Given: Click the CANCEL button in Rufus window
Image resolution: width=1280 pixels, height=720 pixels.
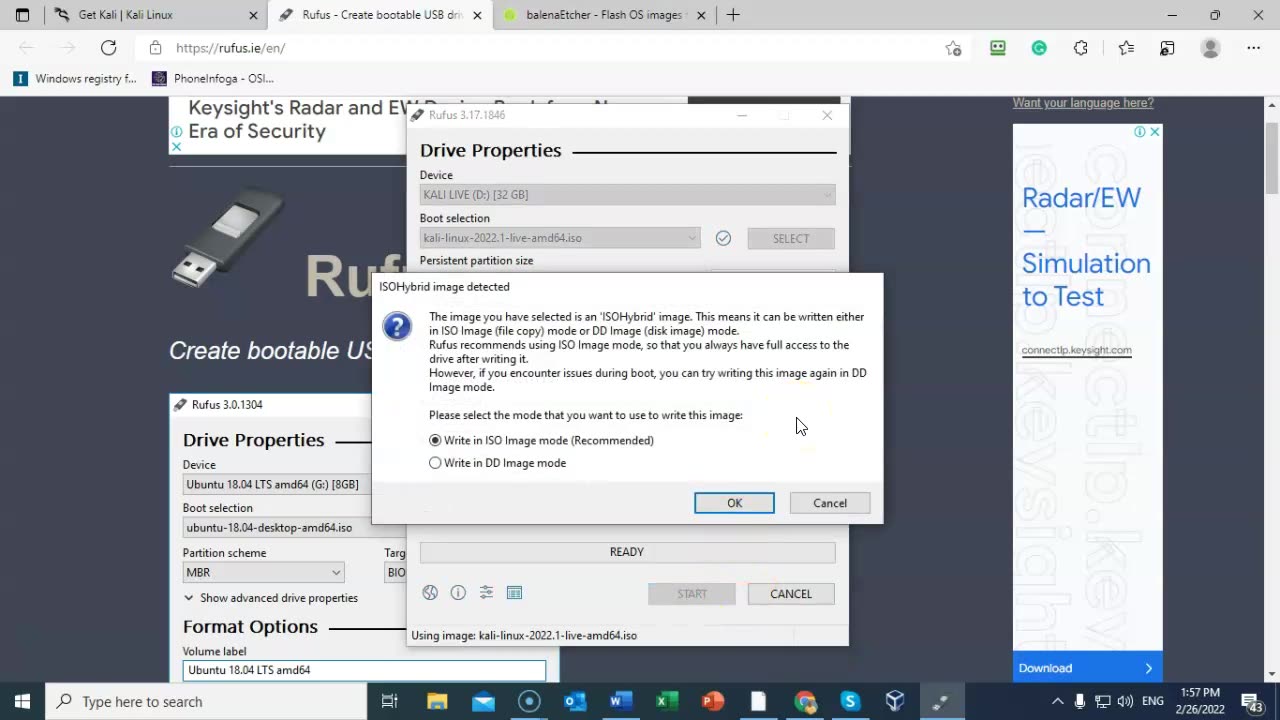Looking at the screenshot, I should click(x=791, y=594).
